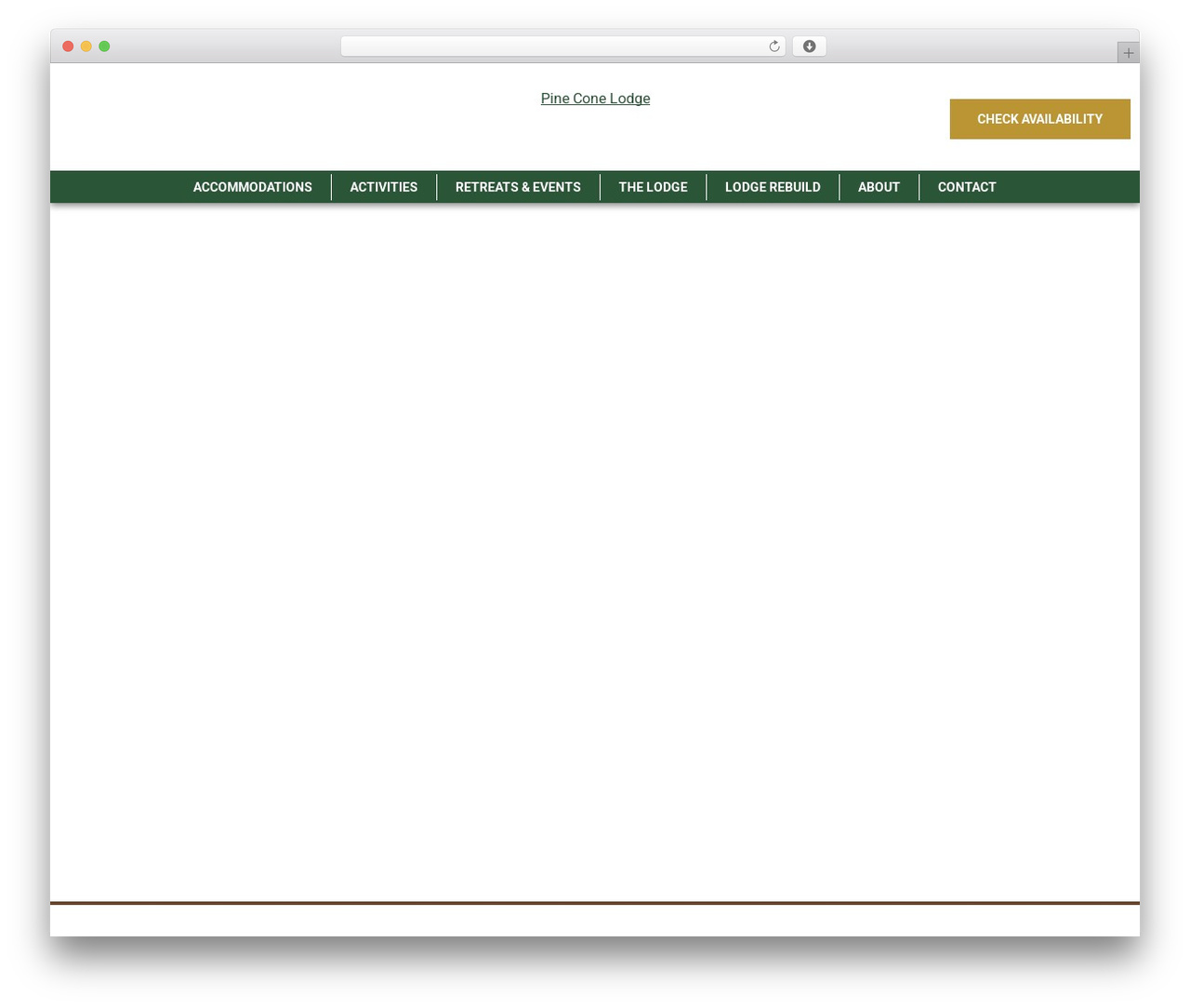Open the Accommodations menu
The height and width of the screenshot is (1008, 1190).
253,187
